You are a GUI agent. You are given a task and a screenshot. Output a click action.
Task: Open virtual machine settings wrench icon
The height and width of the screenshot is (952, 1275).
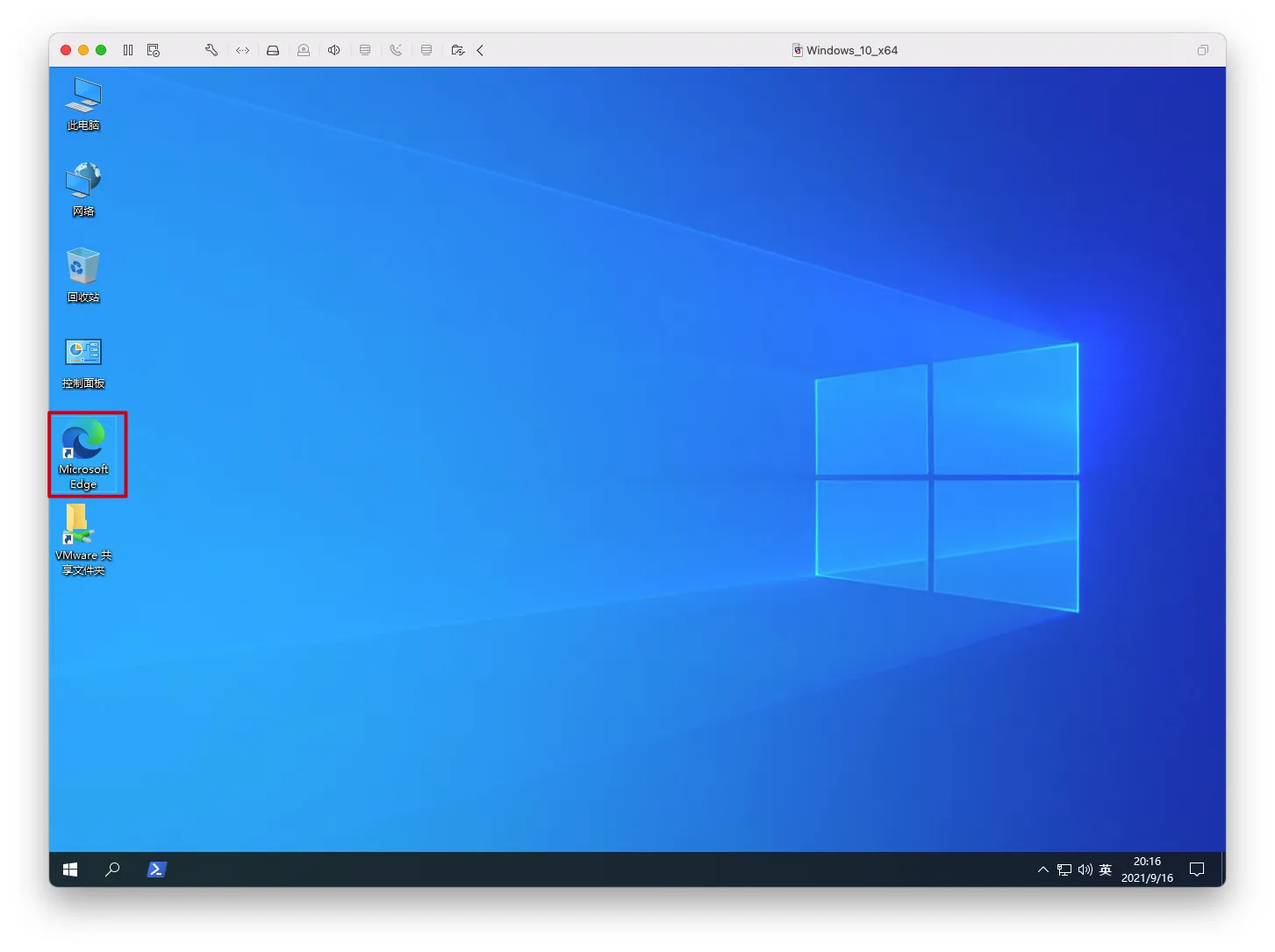[x=211, y=50]
